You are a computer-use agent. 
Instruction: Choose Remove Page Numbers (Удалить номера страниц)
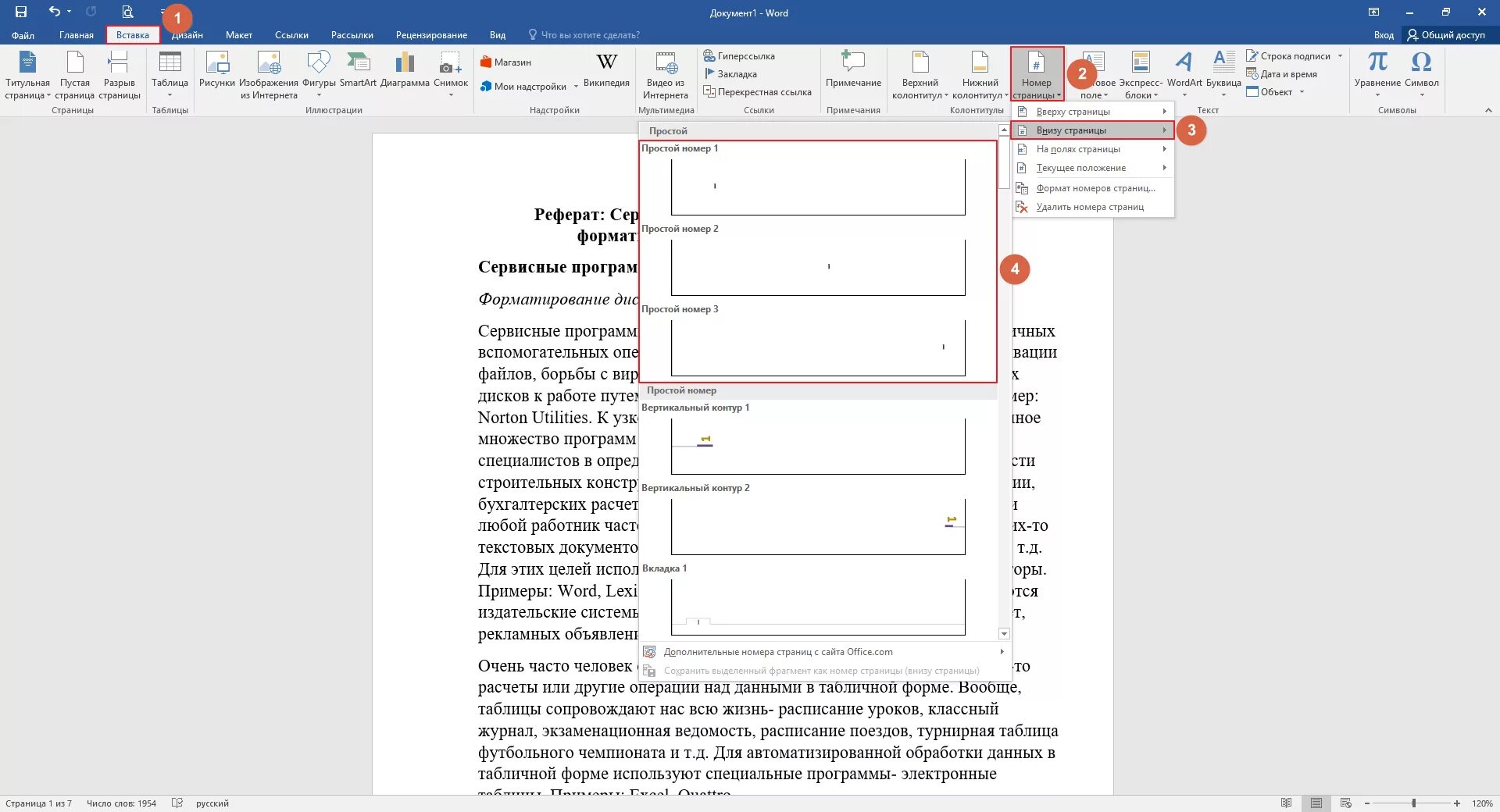click(x=1093, y=207)
